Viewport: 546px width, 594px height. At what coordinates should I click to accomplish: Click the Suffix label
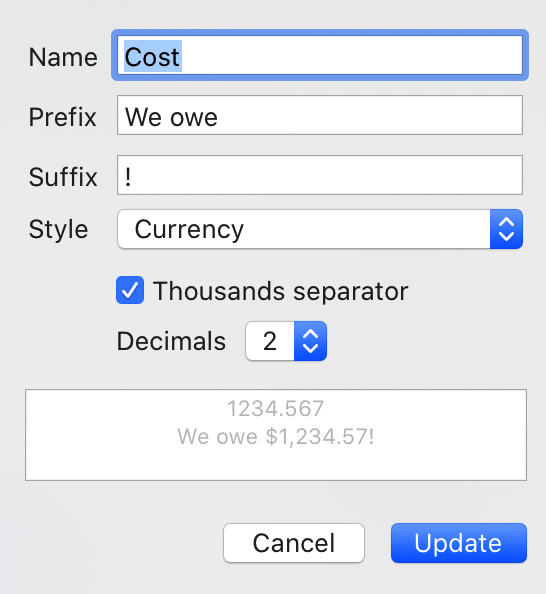pyautogui.click(x=63, y=177)
